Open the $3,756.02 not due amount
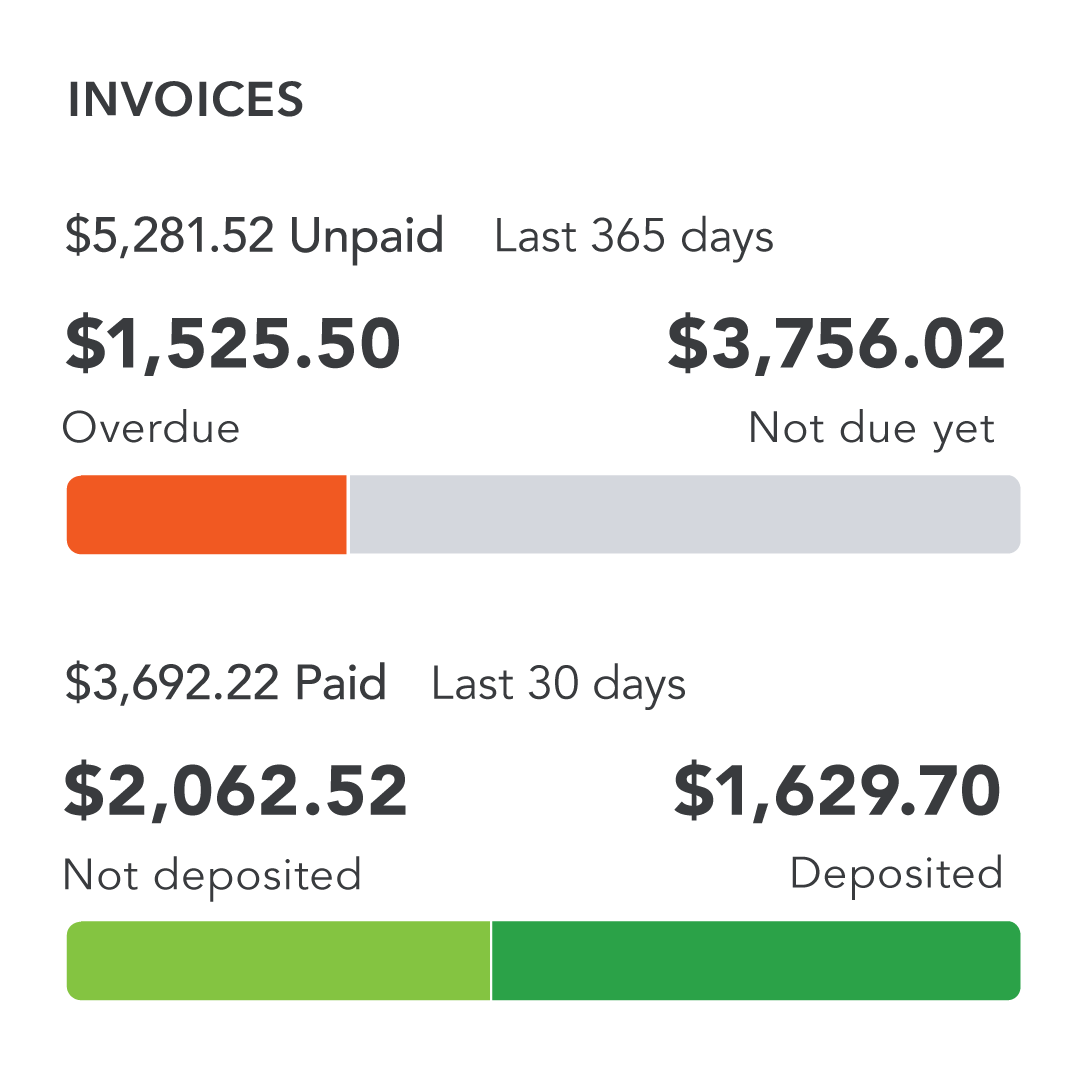The height and width of the screenshot is (1080, 1087). [x=836, y=345]
